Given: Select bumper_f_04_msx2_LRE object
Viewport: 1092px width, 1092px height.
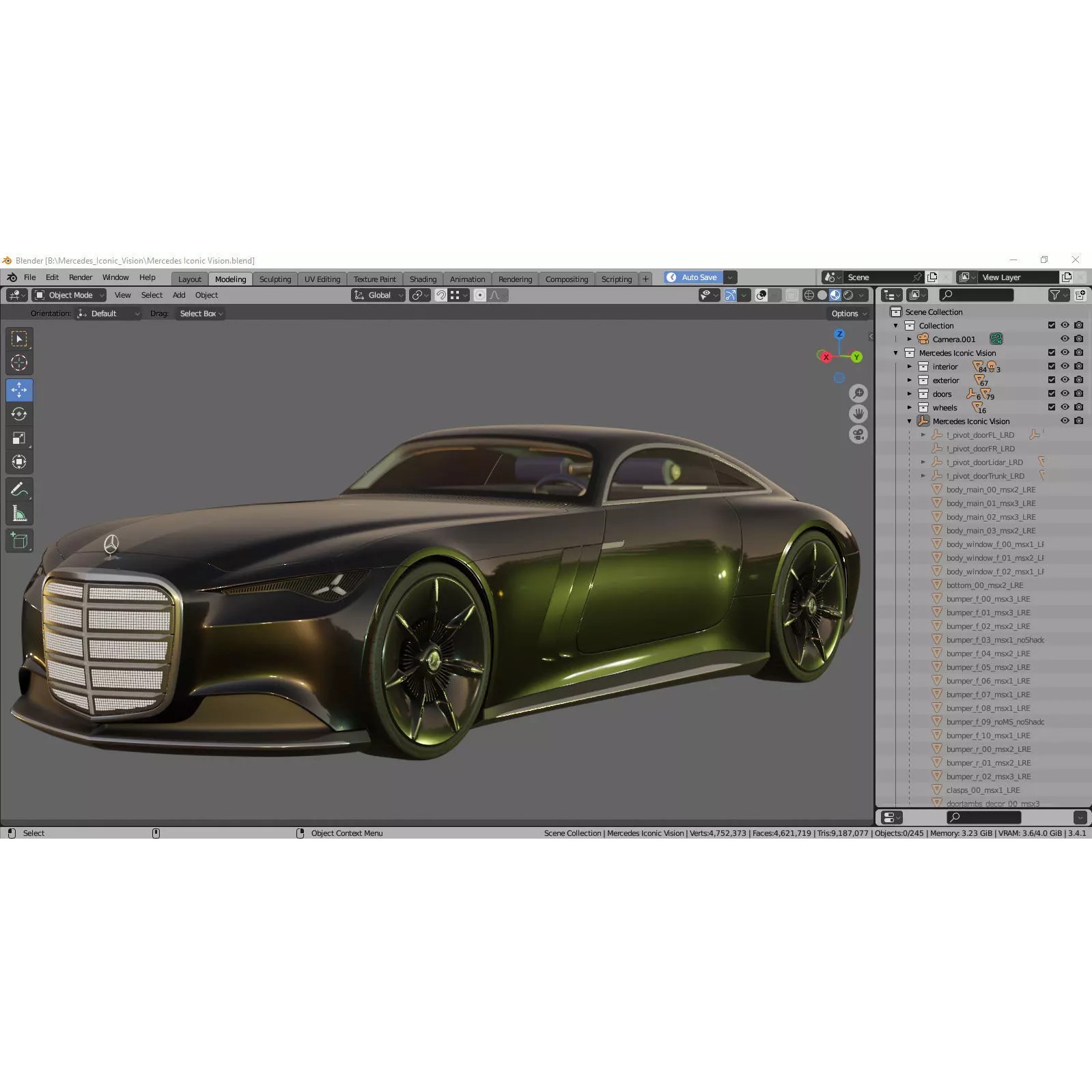Looking at the screenshot, I should pos(988,654).
